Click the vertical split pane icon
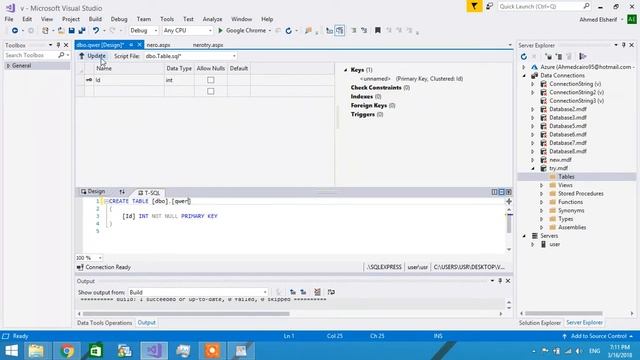This screenshot has width=640, height=360. (494, 192)
